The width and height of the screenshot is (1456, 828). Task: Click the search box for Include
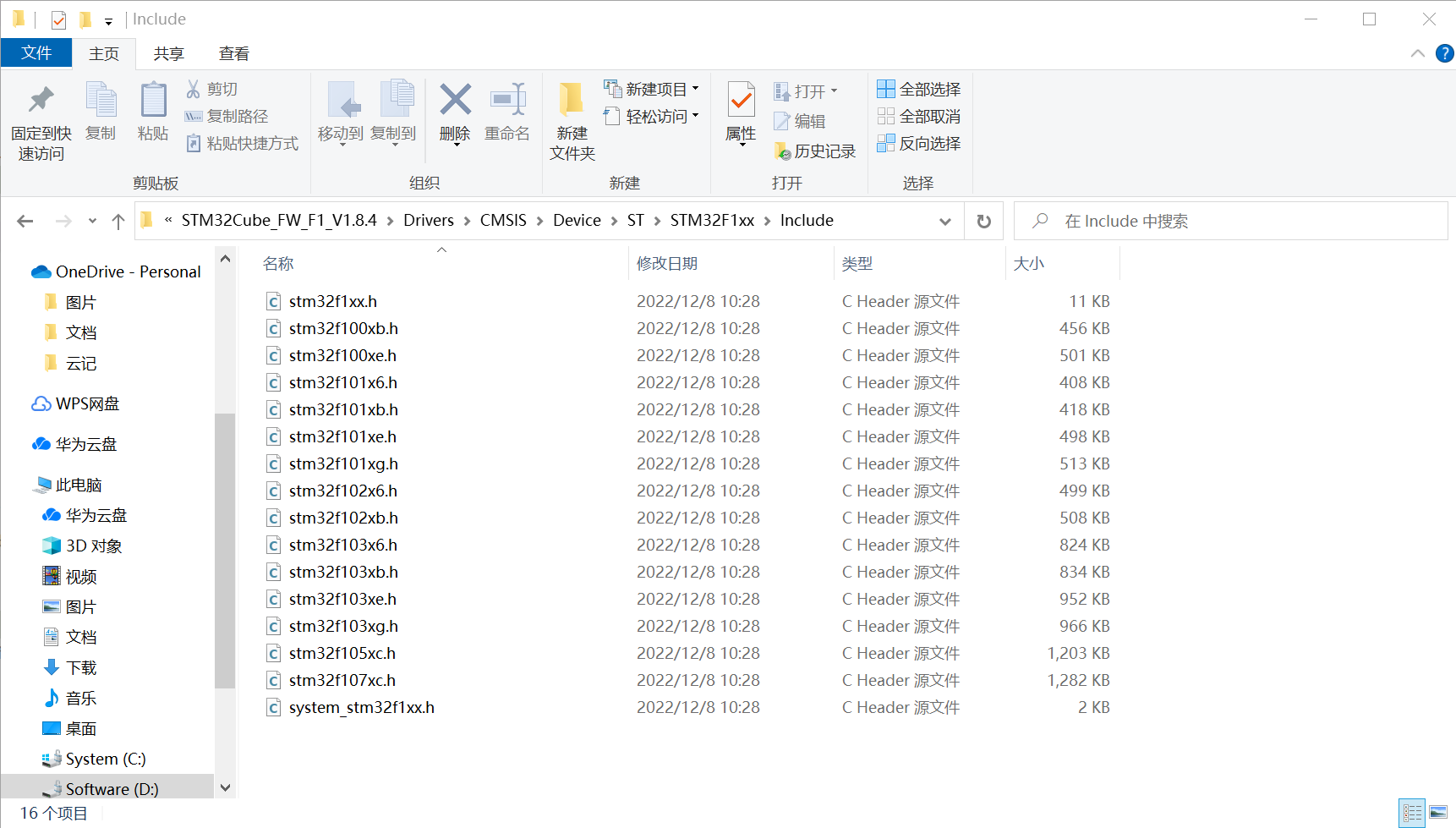point(1231,221)
